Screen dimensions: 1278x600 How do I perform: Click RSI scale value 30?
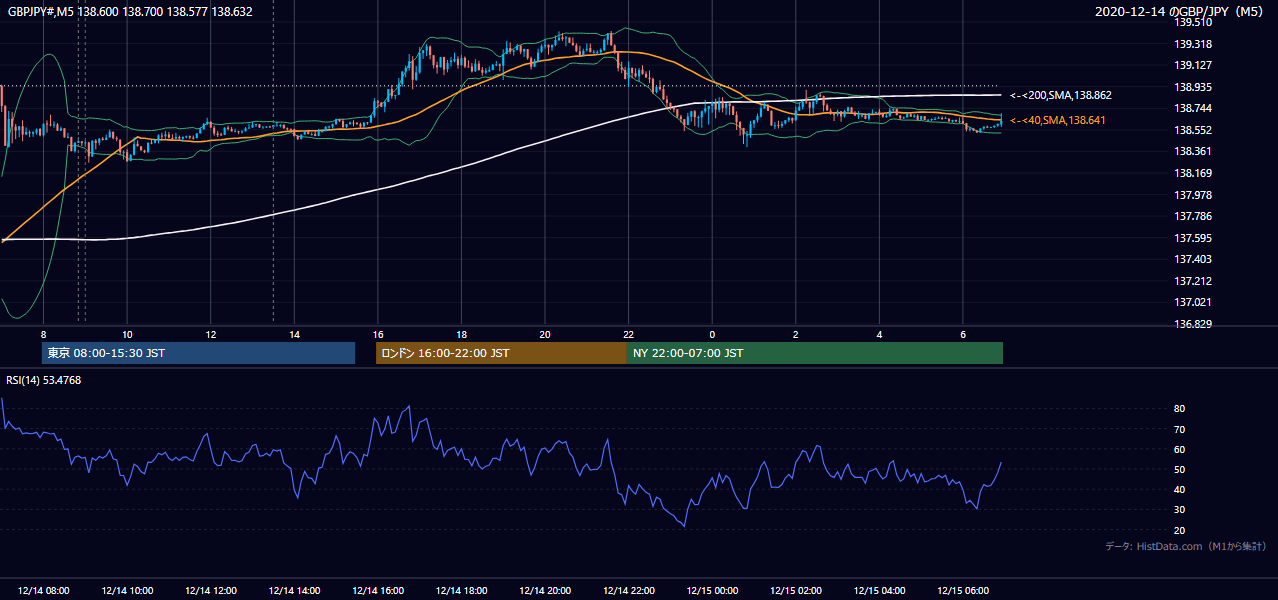pyautogui.click(x=1179, y=509)
